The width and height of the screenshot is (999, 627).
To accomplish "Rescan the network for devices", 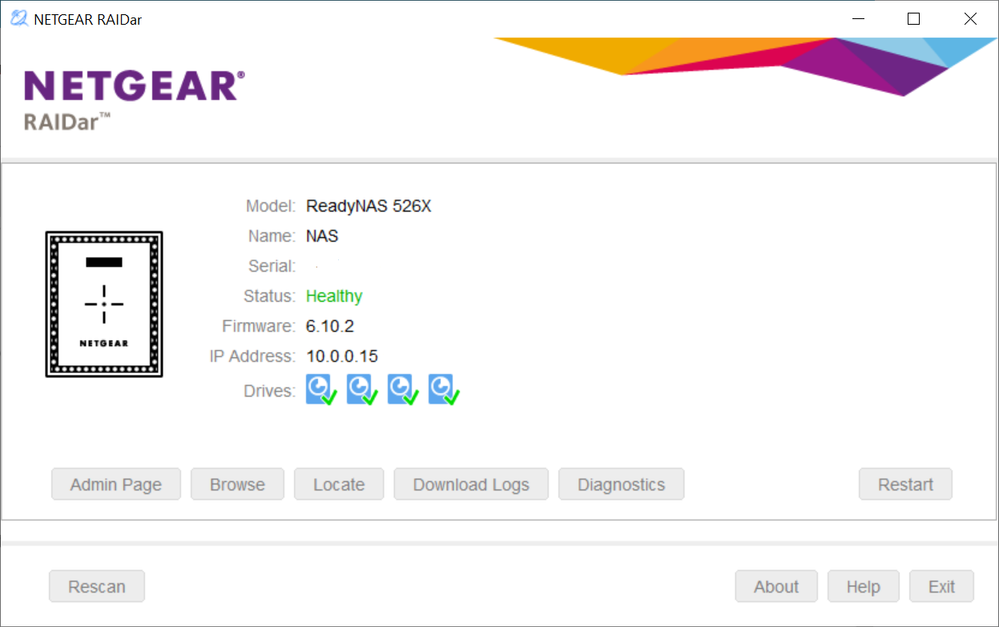I will click(x=97, y=587).
